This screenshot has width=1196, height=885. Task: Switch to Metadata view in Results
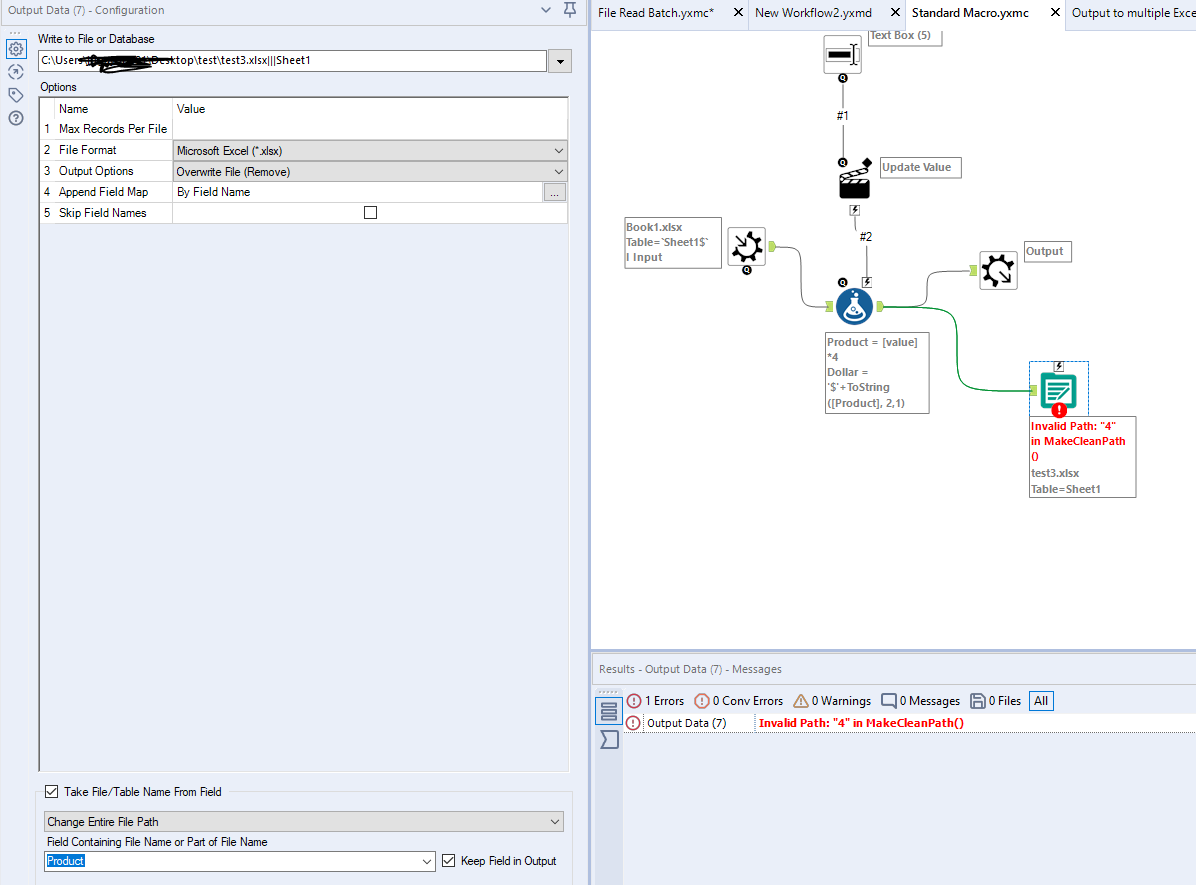click(x=609, y=739)
